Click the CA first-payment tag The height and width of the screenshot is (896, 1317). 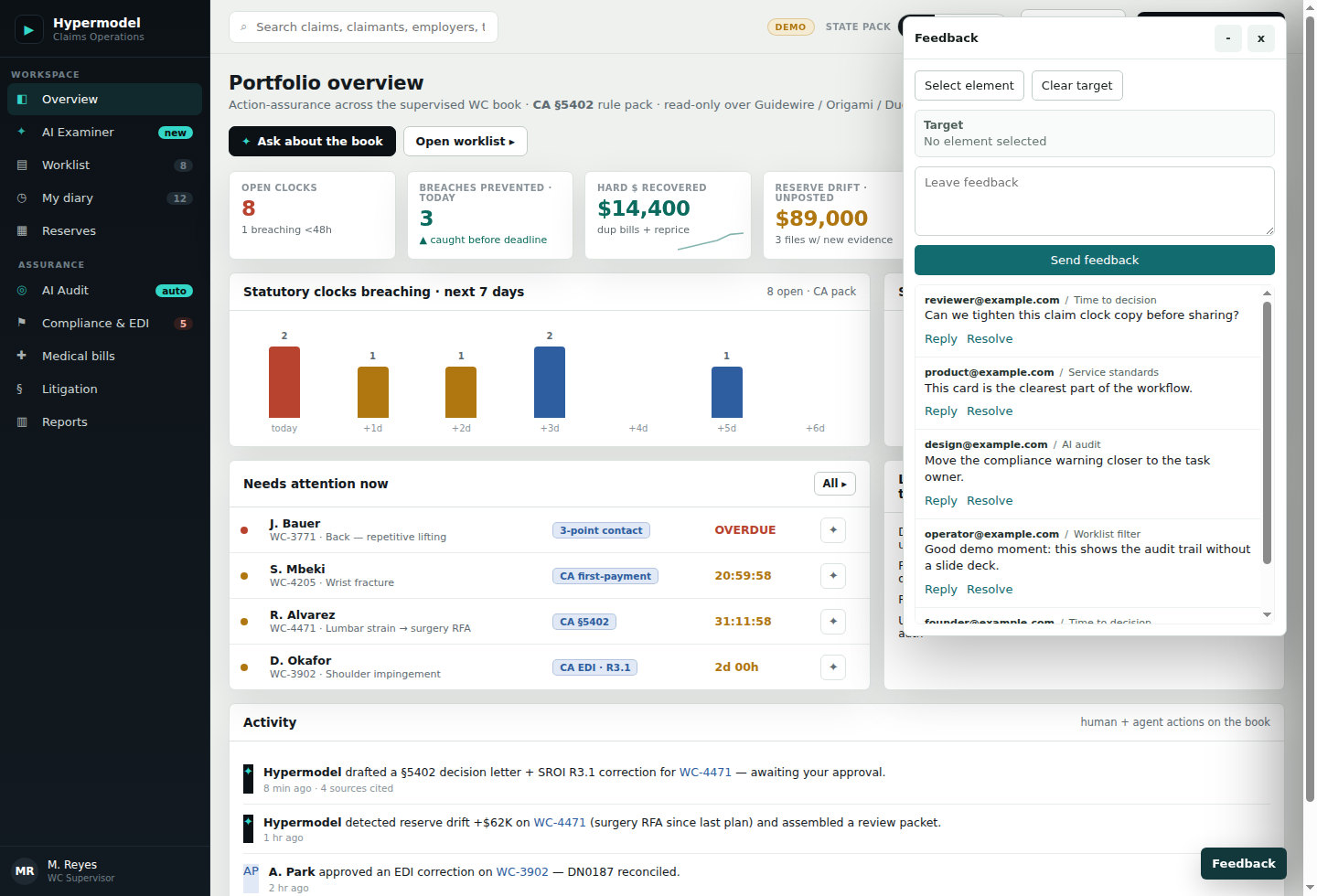605,576
